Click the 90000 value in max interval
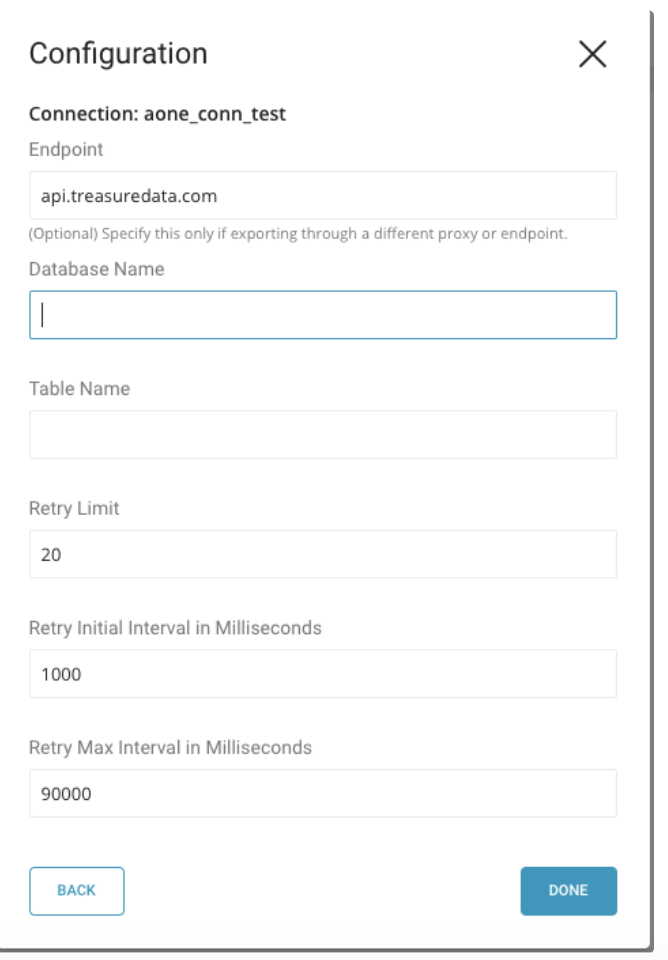Viewport: 668px width, 960px height. pos(65,794)
